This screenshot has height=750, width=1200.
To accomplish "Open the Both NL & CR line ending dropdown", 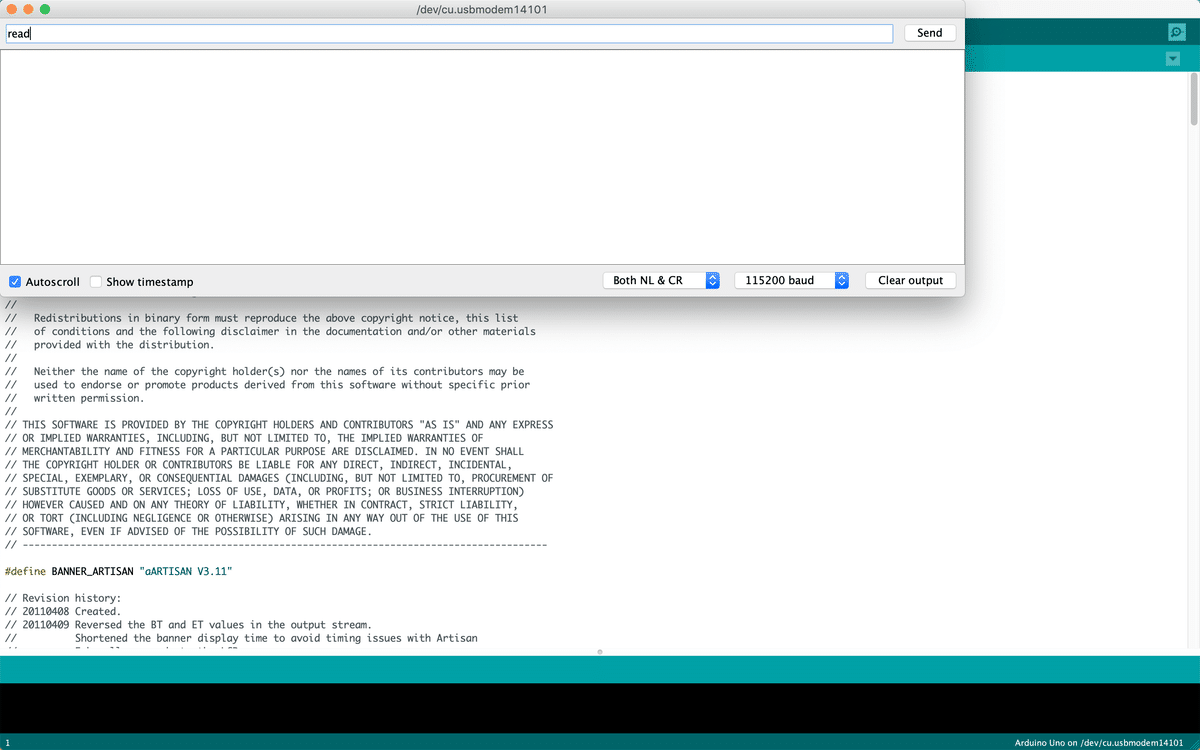I will tap(661, 281).
